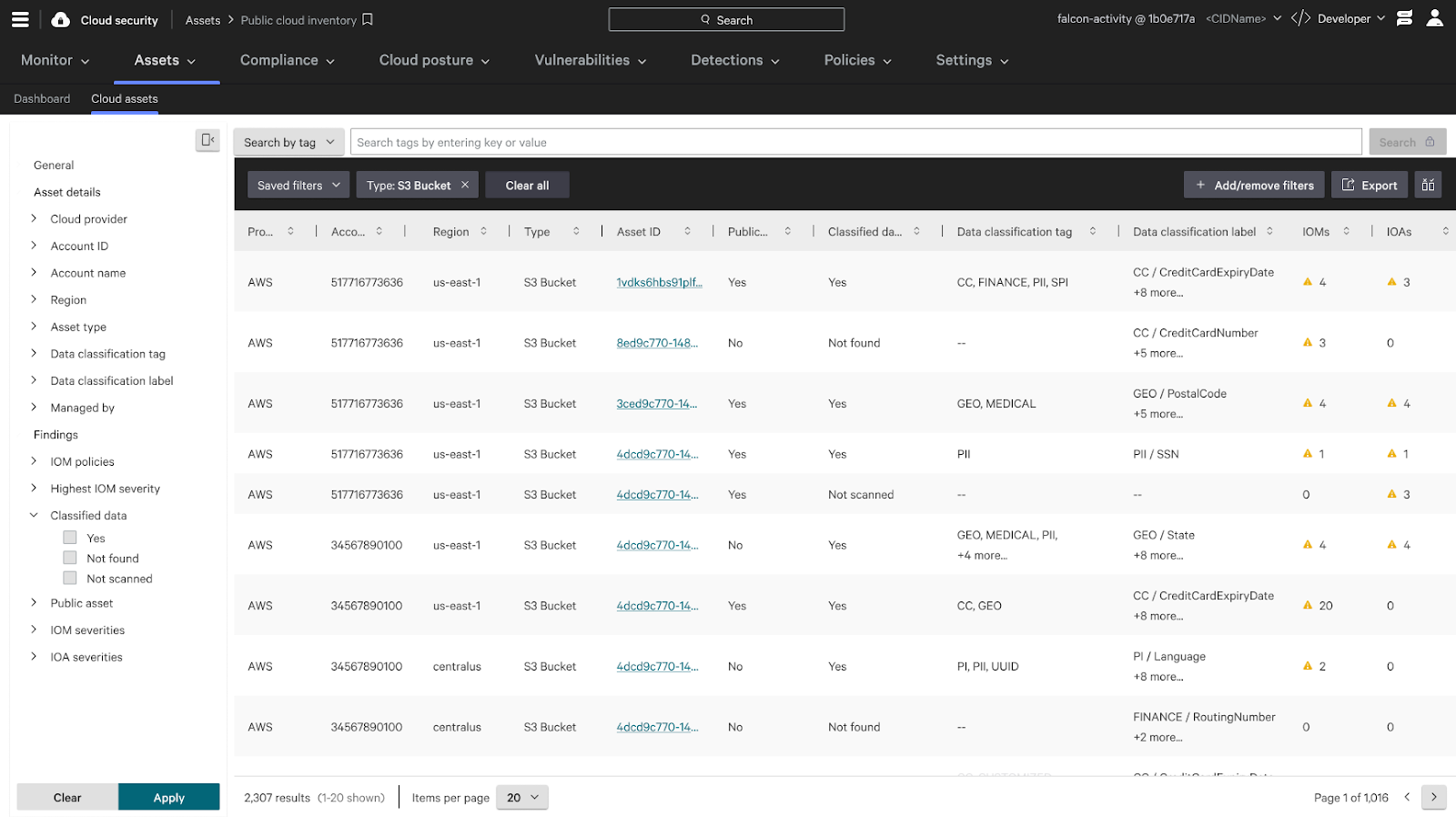1456x817 pixels.
Task: Open the CIDName account dropdown
Action: pos(1243,18)
